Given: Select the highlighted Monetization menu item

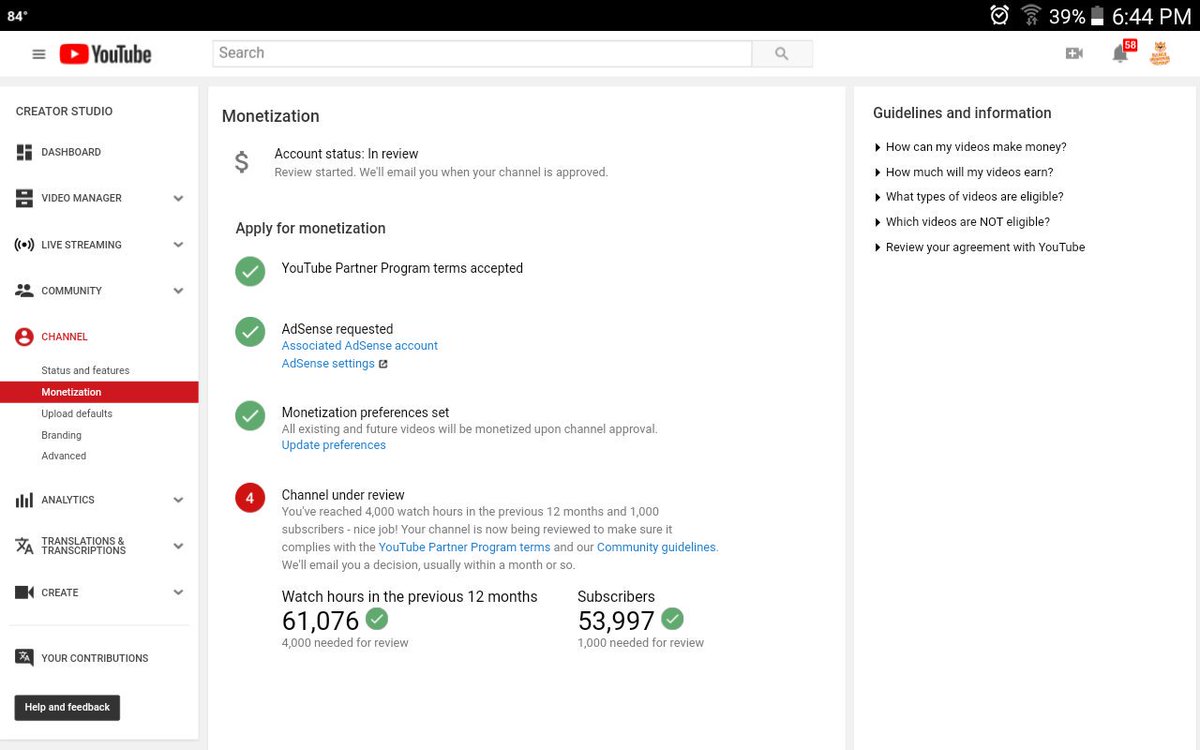Looking at the screenshot, I should 99,392.
